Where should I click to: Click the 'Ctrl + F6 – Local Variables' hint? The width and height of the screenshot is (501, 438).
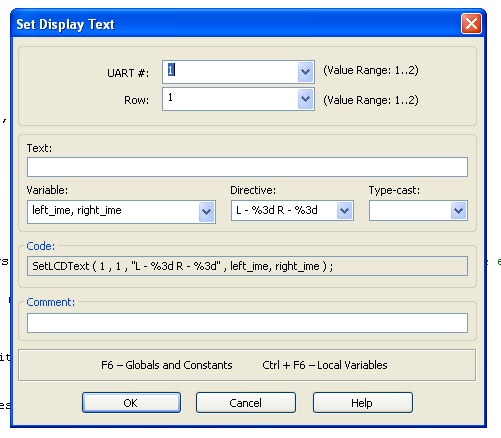(x=325, y=365)
